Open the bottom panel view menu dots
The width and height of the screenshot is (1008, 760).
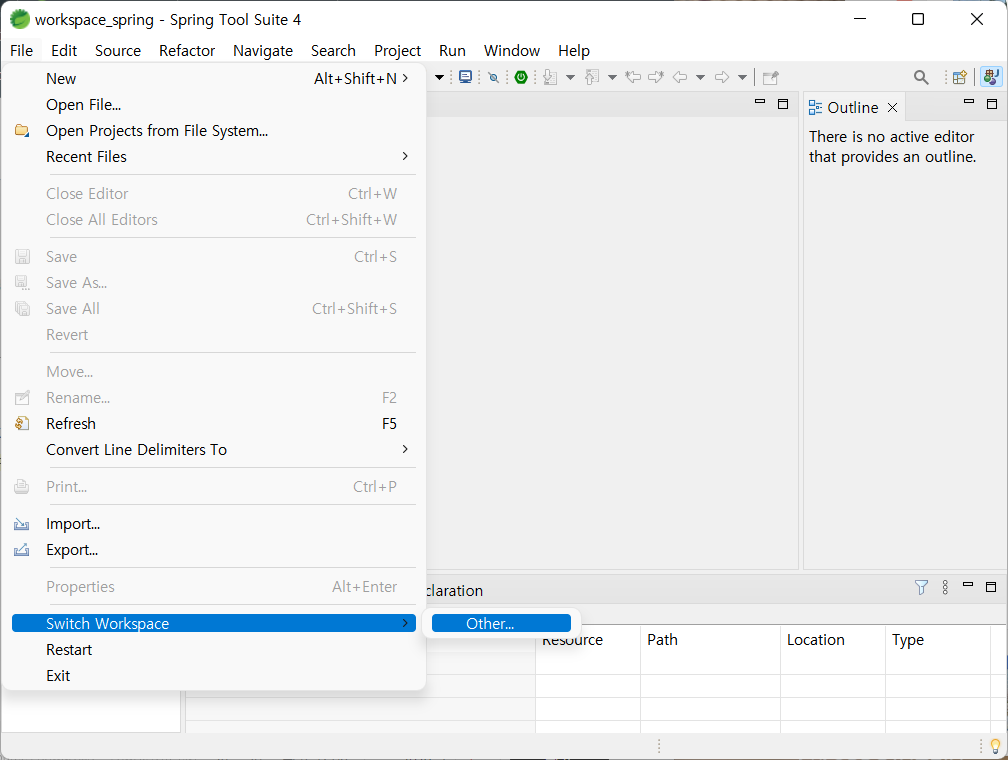click(x=945, y=587)
